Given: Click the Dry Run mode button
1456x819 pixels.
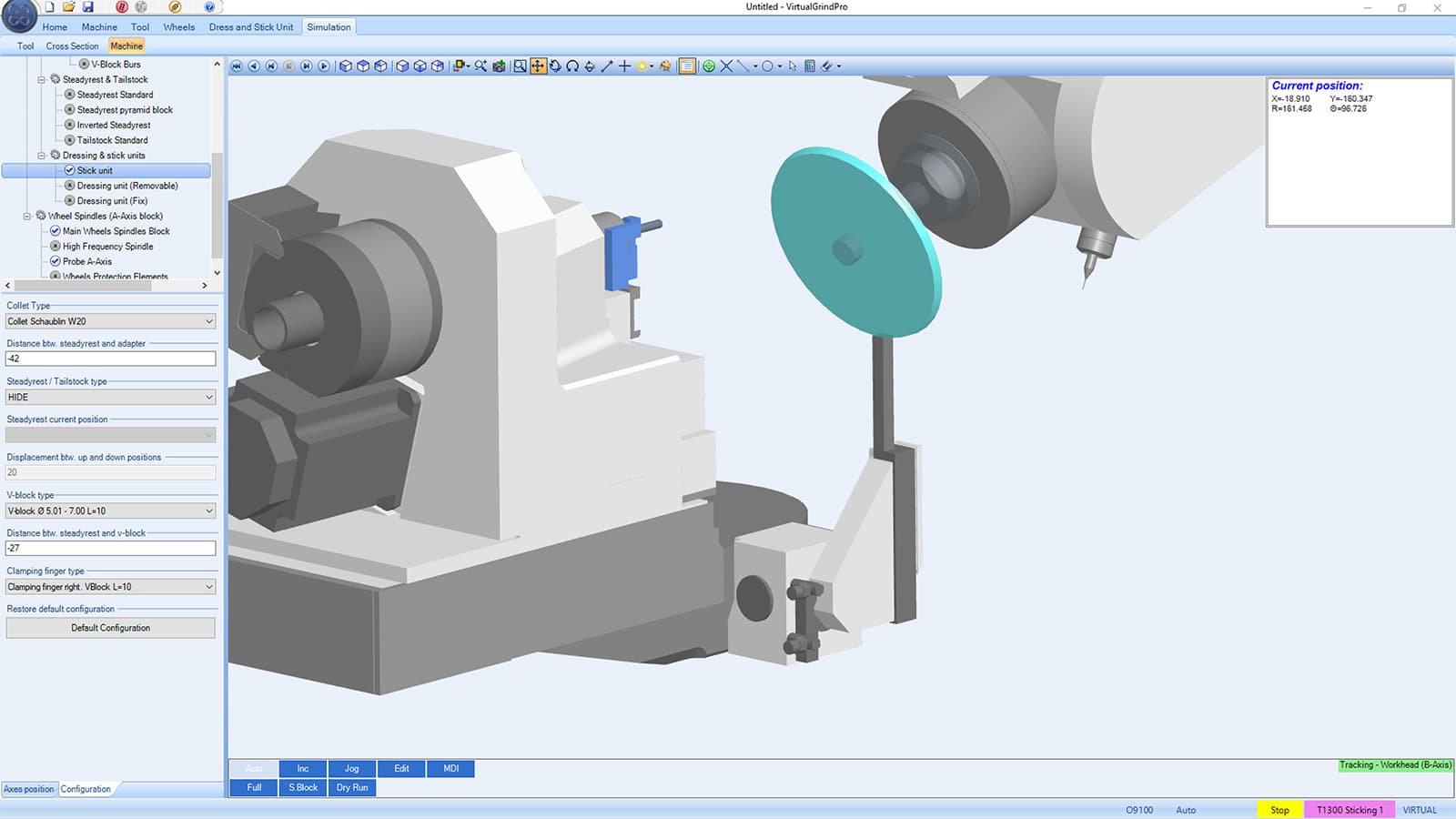Looking at the screenshot, I should (x=352, y=787).
